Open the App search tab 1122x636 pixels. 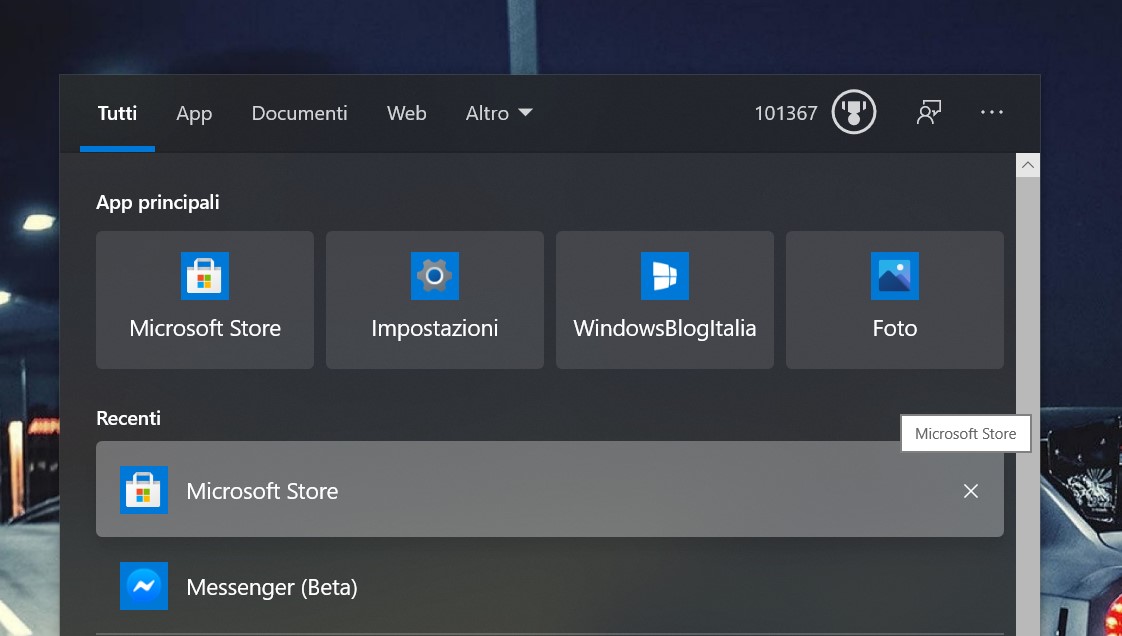point(194,113)
